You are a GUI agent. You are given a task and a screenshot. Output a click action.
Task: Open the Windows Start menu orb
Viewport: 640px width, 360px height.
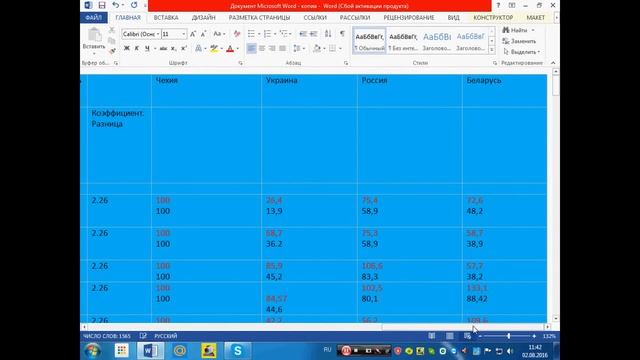pos(93,351)
